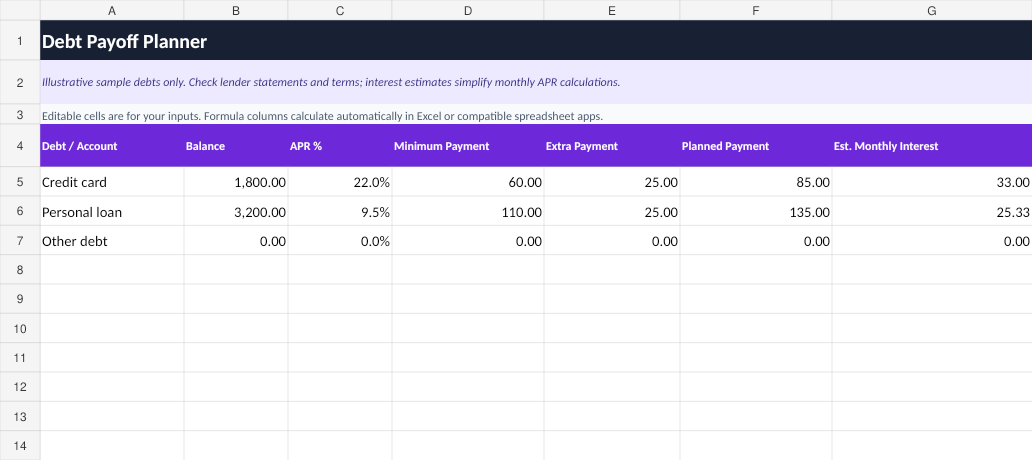Select the select-all corner box

coord(20,10)
